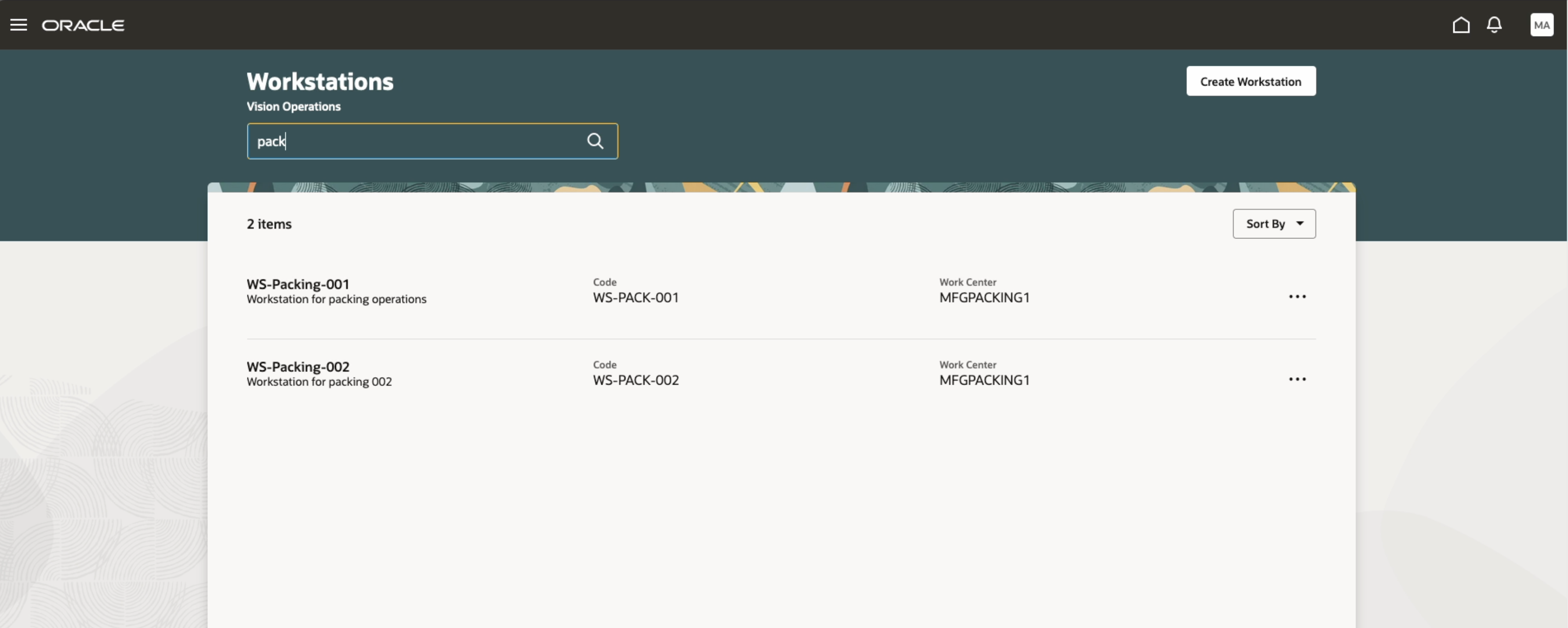The image size is (1568, 628).
Task: Open the WS-Packing-002 workstation
Action: pos(298,367)
